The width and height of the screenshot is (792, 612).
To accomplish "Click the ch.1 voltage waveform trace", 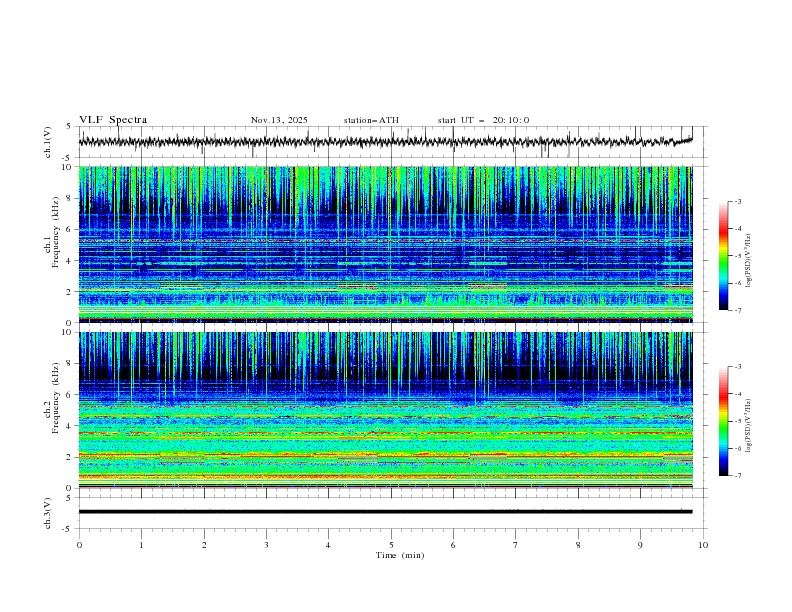I will point(386,142).
